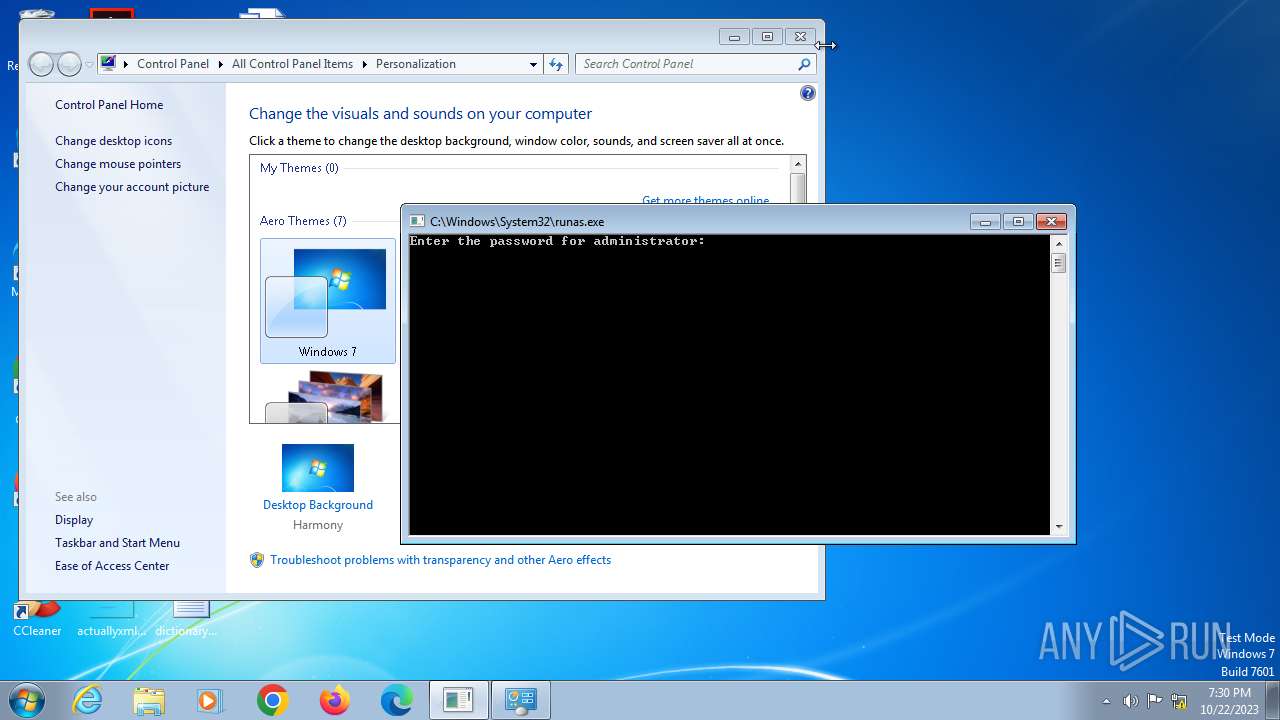The image size is (1280, 720).
Task: Open Desktop Background Harmony settings
Action: (318, 487)
